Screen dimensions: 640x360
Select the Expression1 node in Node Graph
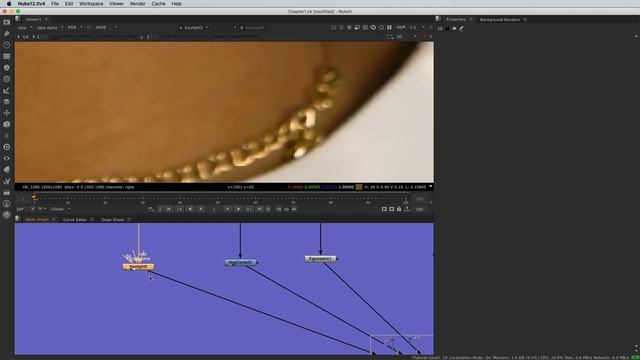(320, 259)
